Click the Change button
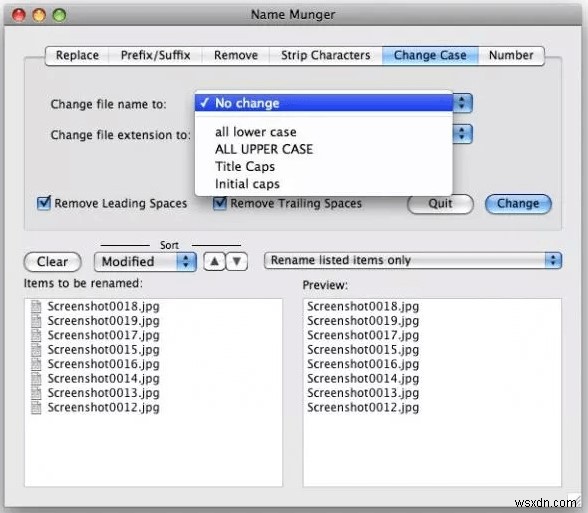The width and height of the screenshot is (588, 513). pos(518,204)
